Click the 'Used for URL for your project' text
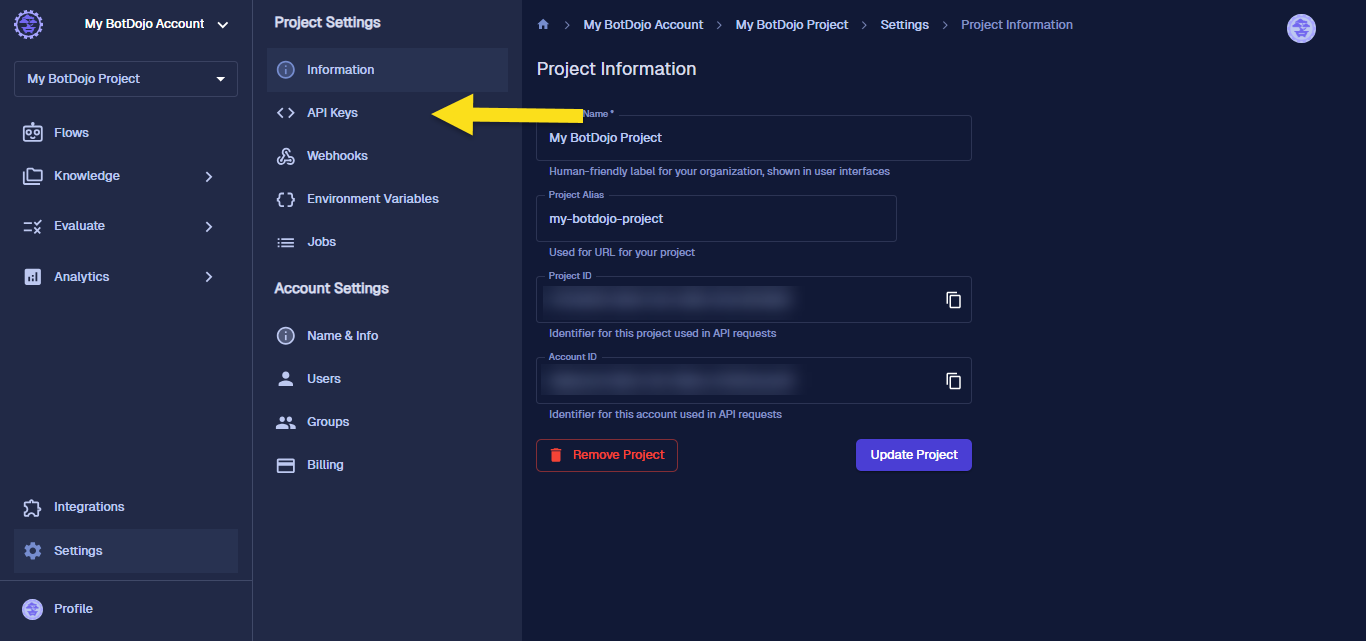The image size is (1366, 641). (622, 252)
